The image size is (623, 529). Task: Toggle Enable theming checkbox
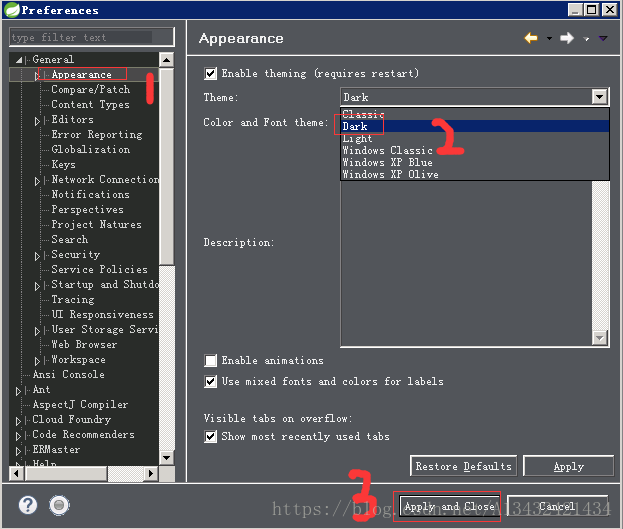210,74
